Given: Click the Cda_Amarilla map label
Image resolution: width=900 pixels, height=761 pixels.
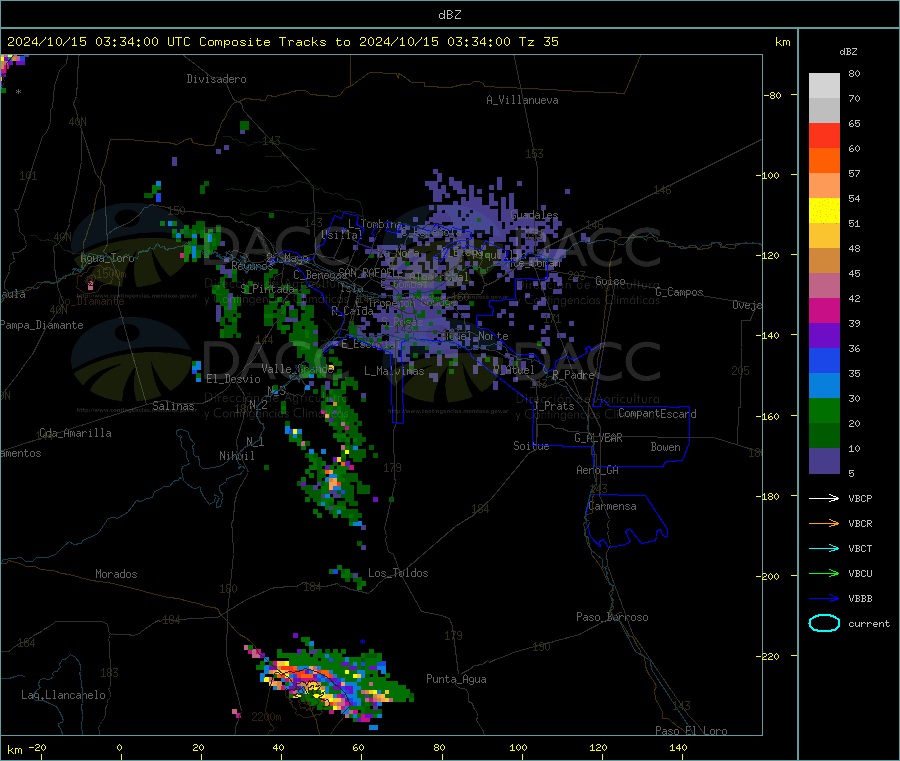Looking at the screenshot, I should (x=75, y=433).
